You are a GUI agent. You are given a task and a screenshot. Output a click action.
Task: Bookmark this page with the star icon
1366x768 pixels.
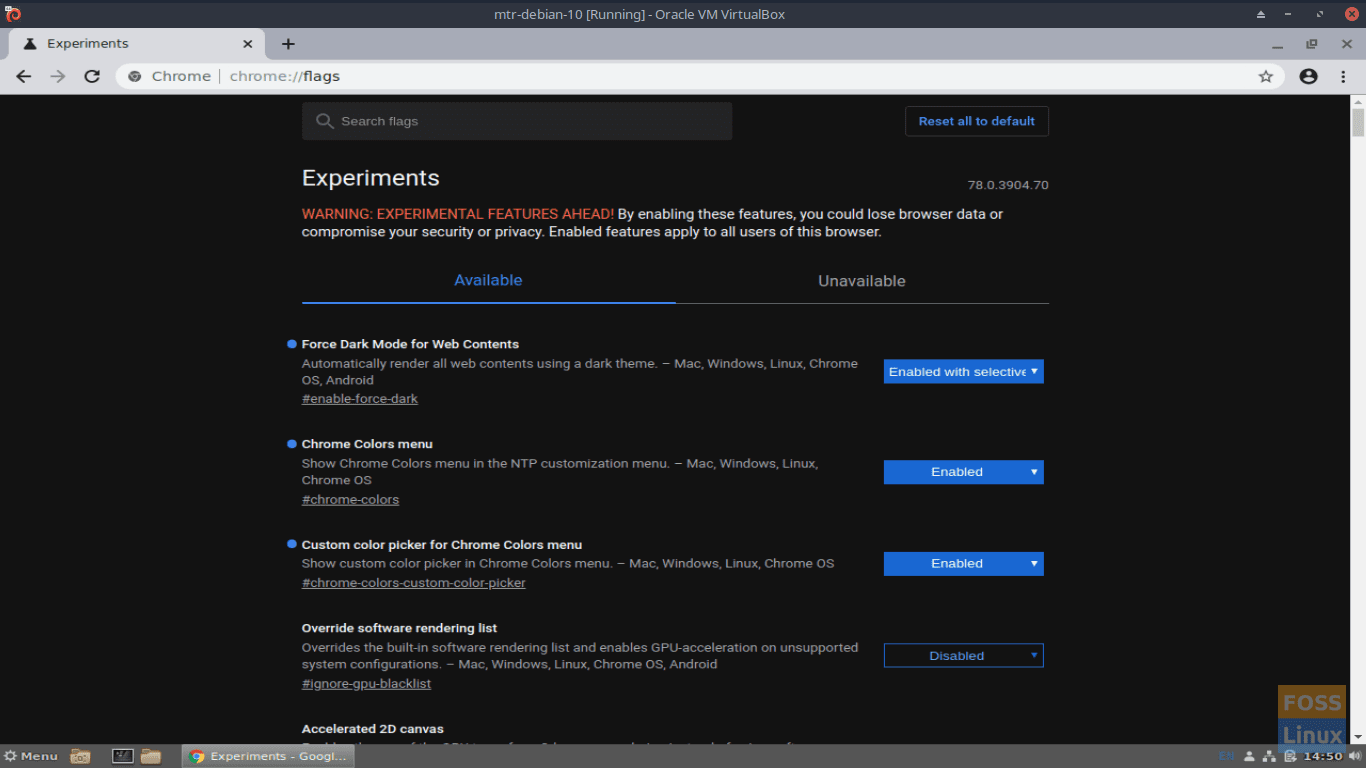click(x=1265, y=76)
